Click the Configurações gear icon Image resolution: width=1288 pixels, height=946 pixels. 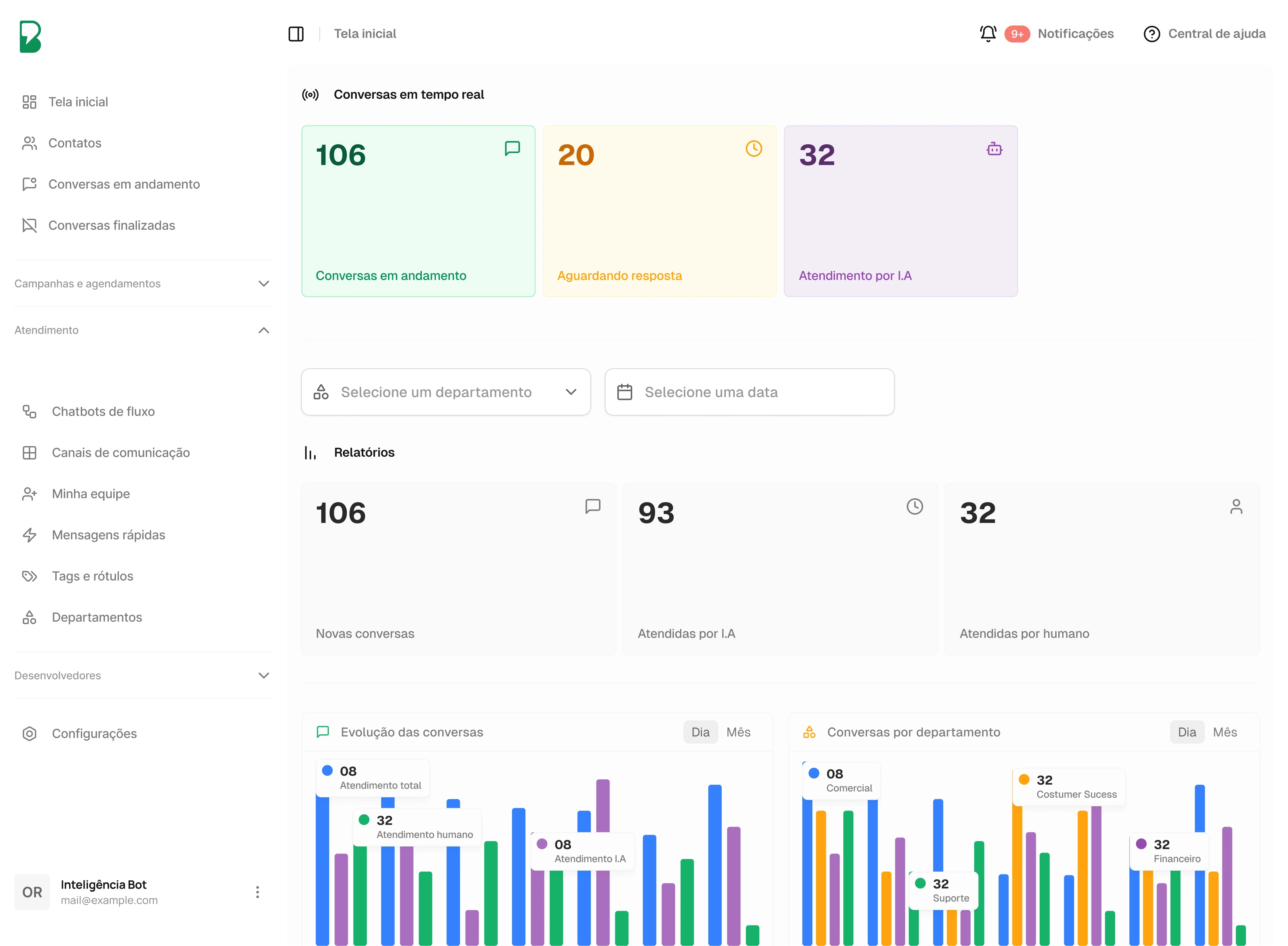coord(29,734)
